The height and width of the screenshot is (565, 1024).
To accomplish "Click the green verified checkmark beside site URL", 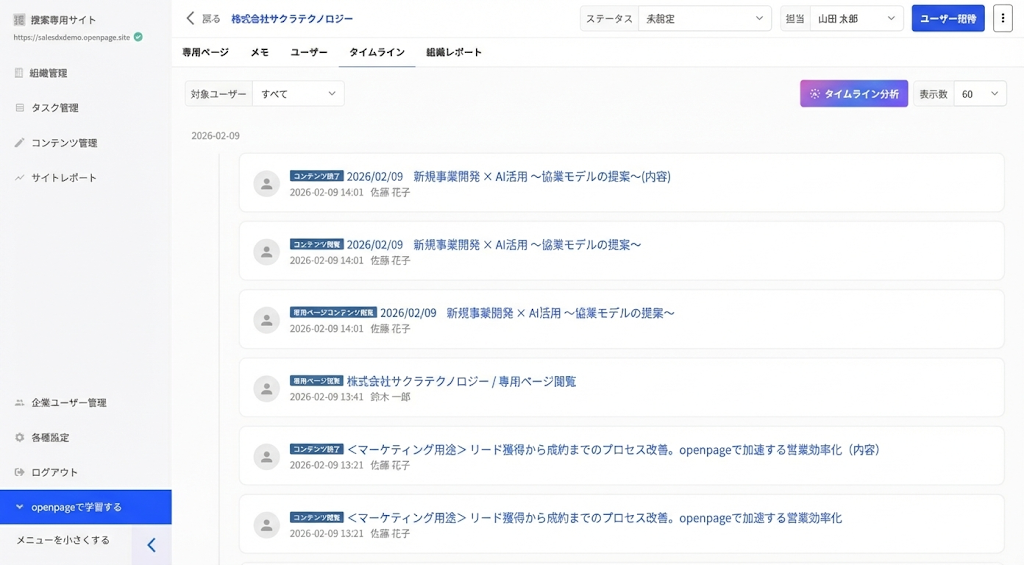I will (138, 37).
